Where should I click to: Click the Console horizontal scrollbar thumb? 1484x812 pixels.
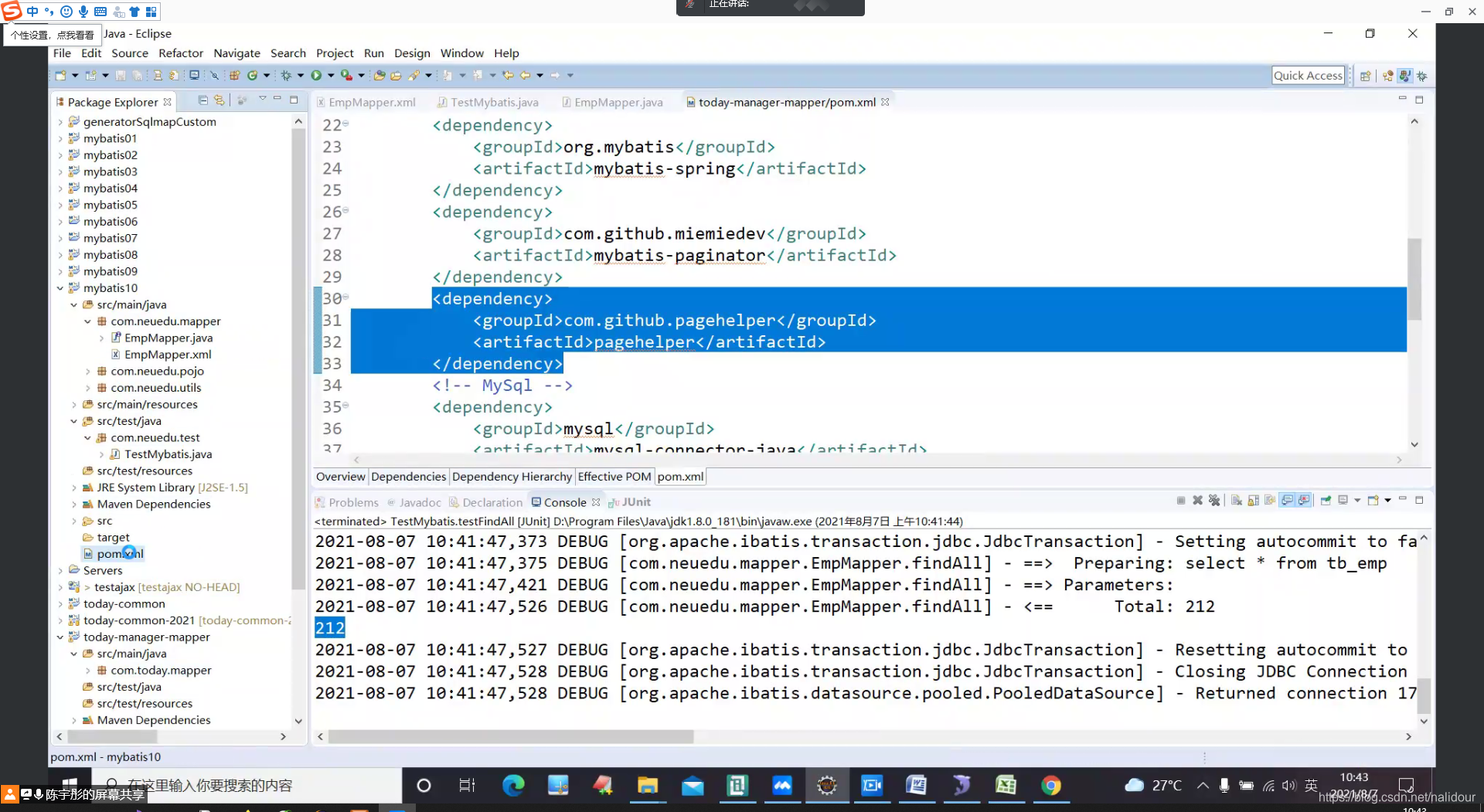tap(510, 737)
